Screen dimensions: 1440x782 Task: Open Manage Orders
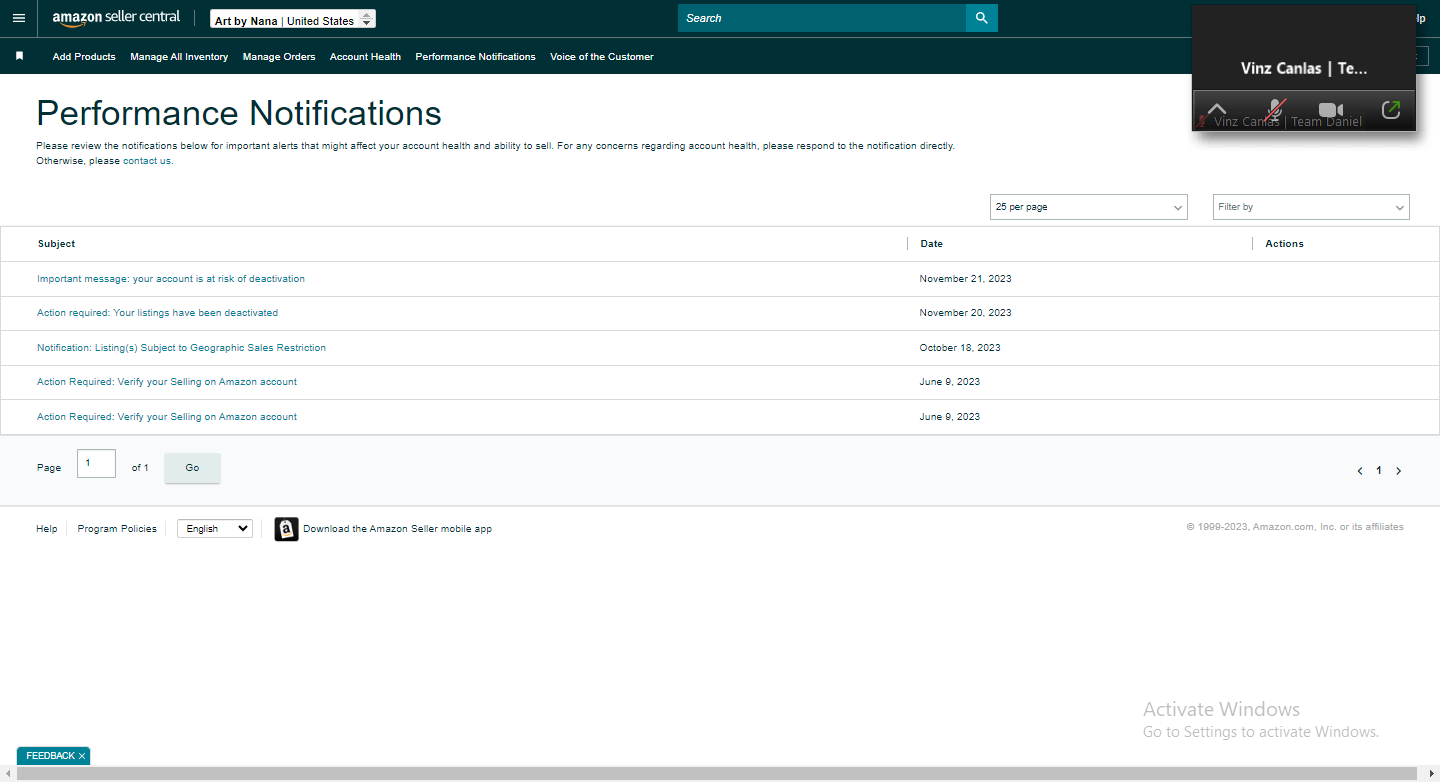tap(279, 57)
